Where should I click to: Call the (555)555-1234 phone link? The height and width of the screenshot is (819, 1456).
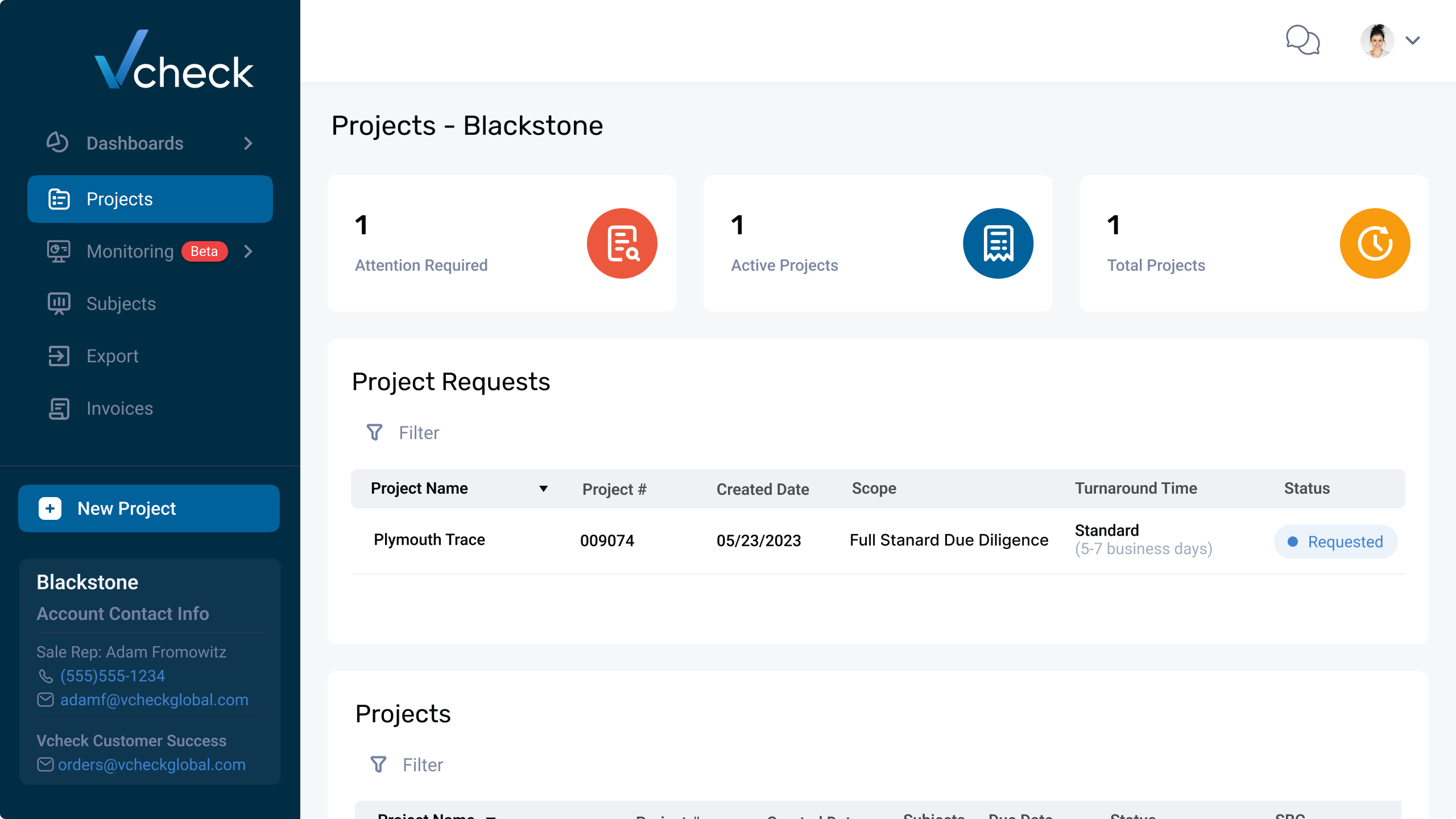pyautogui.click(x=113, y=676)
